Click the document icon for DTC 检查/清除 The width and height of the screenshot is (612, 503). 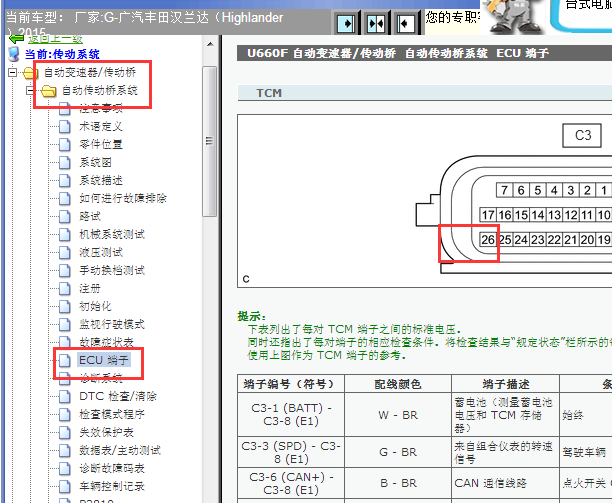coord(65,396)
